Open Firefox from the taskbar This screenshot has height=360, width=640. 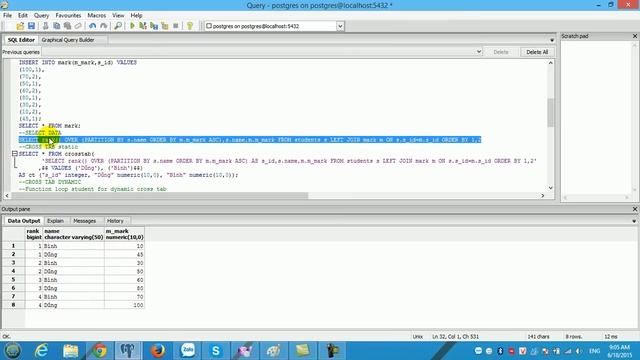[157, 351]
